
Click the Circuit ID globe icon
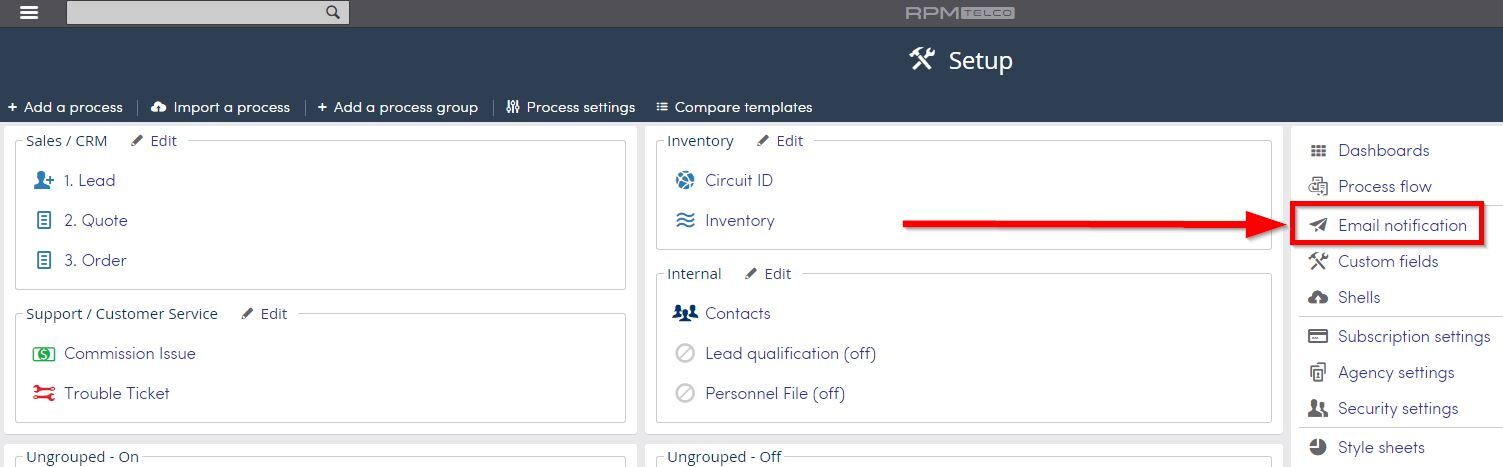point(685,180)
